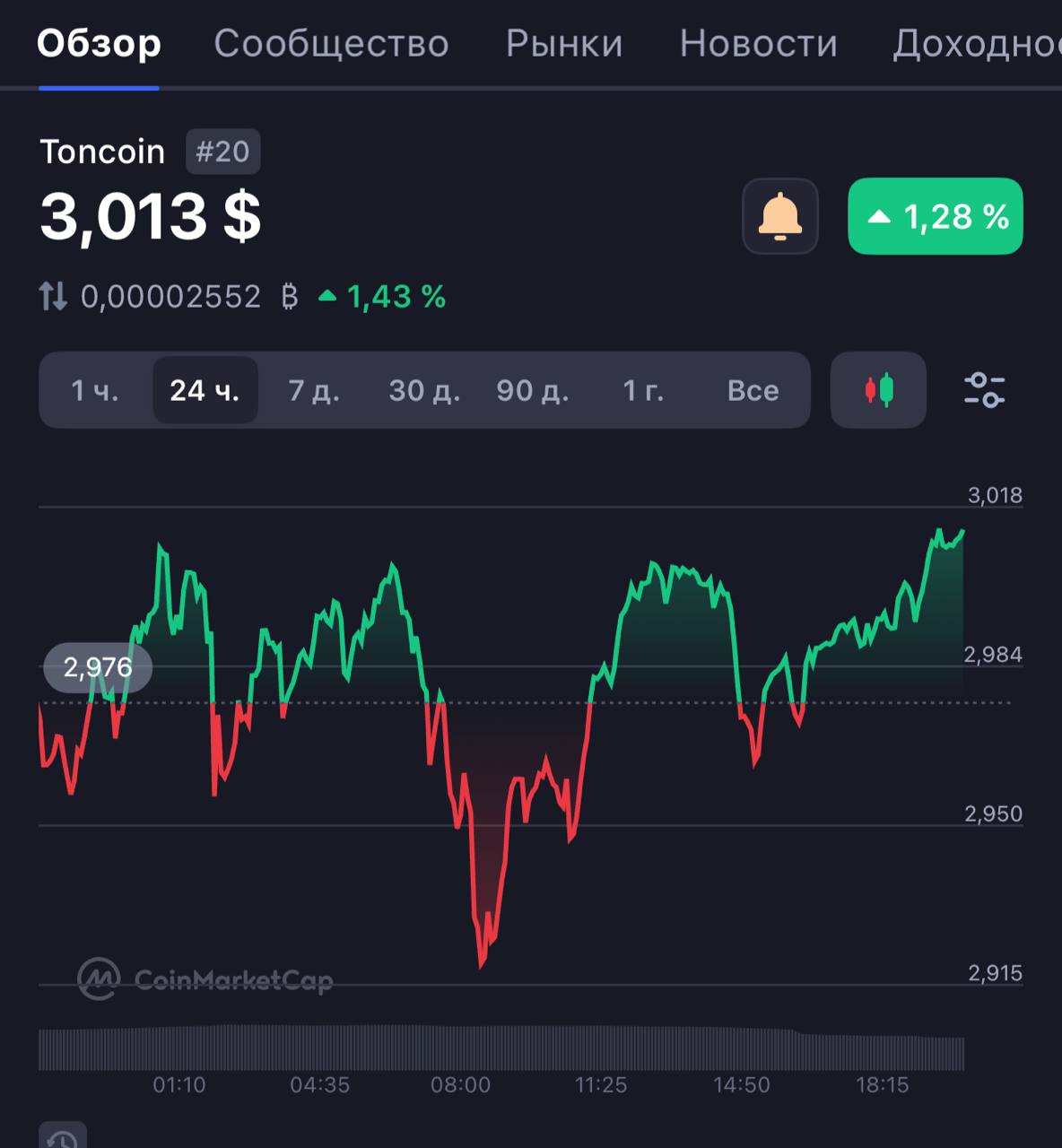Tap the 04:35 time axis label
1062x1148 pixels.
320,1085
